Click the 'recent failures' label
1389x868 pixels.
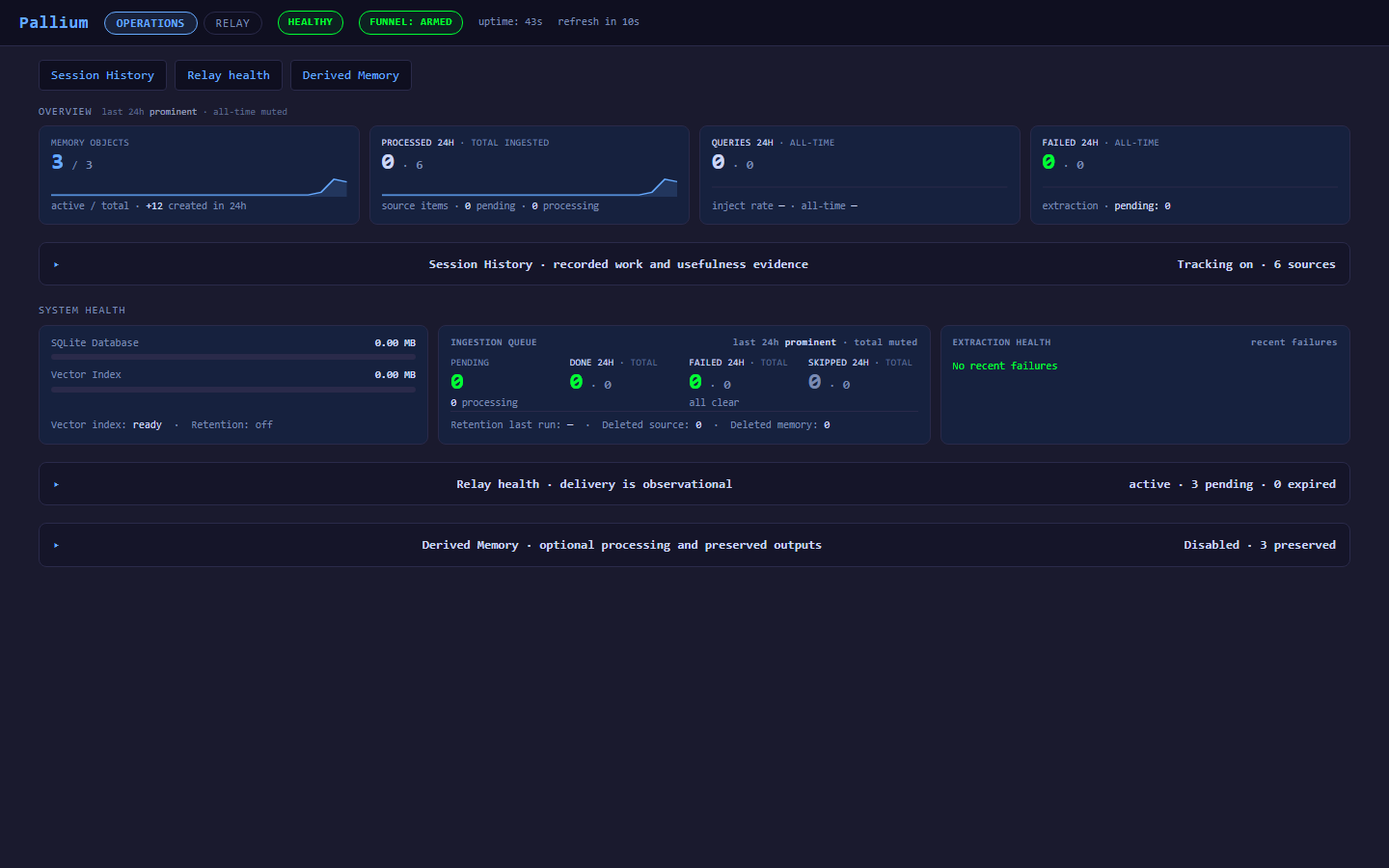coord(1294,342)
